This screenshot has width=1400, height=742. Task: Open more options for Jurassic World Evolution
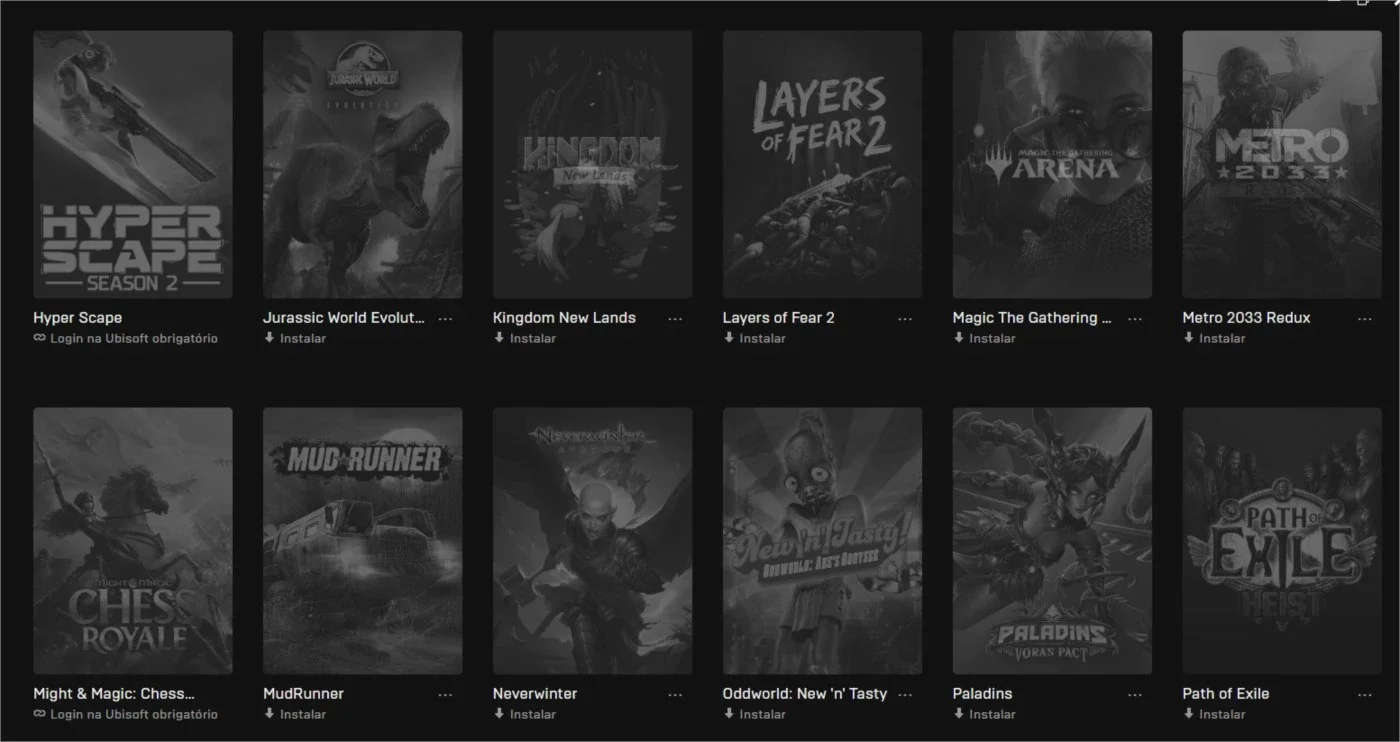pos(445,319)
